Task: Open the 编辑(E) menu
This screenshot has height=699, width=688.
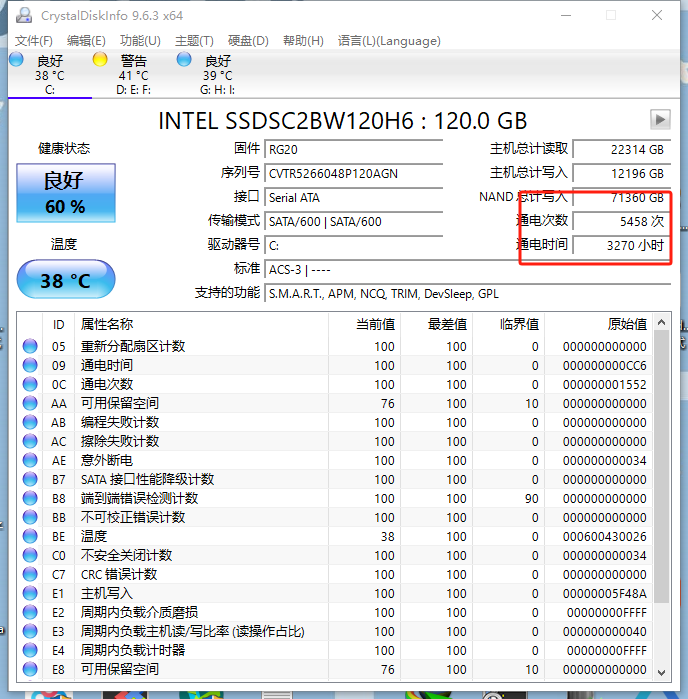Action: point(86,41)
